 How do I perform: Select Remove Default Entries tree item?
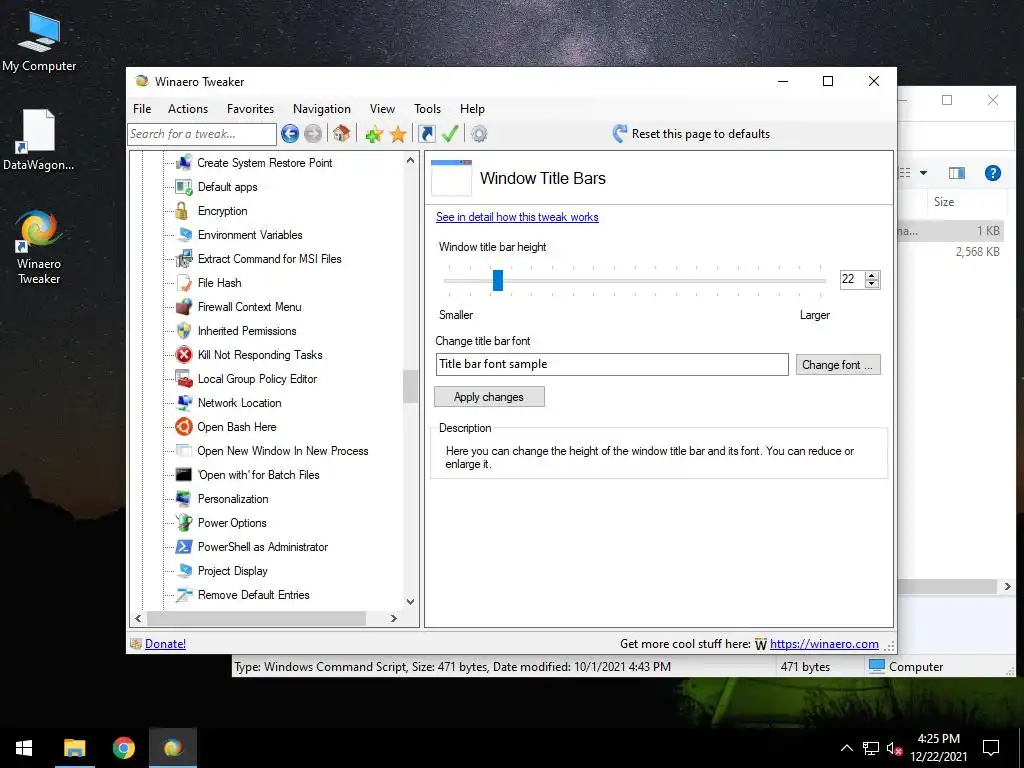coord(253,595)
